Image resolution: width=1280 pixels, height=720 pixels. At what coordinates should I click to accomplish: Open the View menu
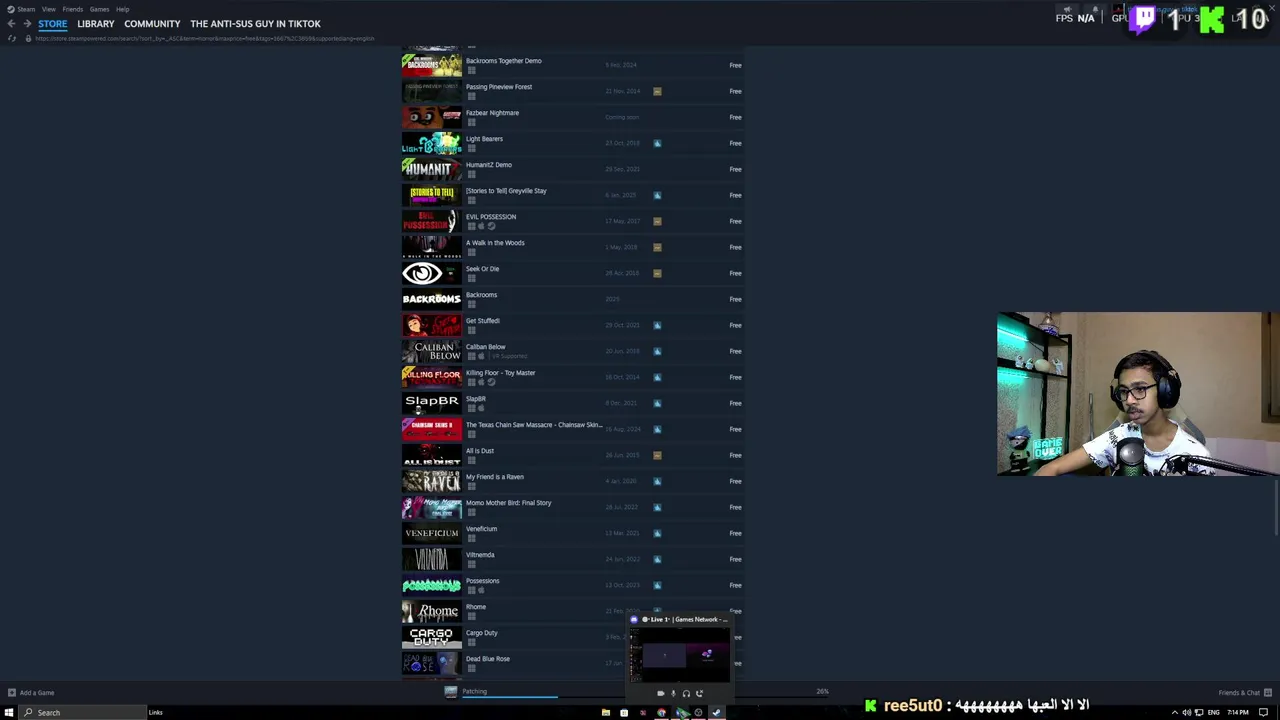(48, 9)
